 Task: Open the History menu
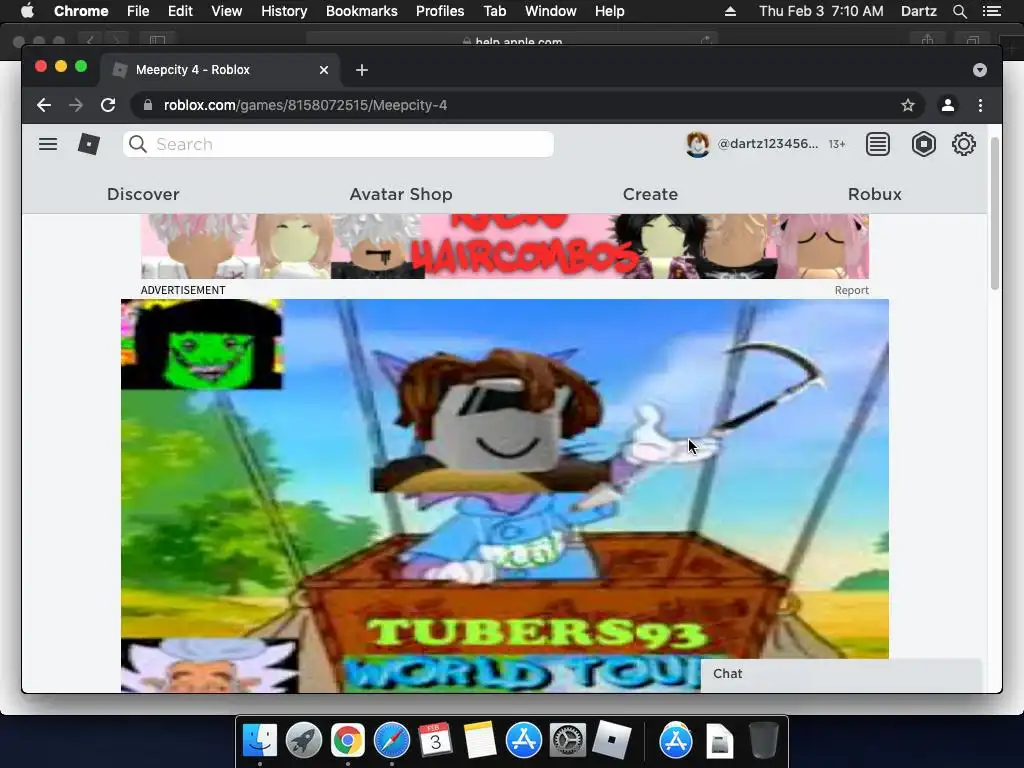point(284,11)
